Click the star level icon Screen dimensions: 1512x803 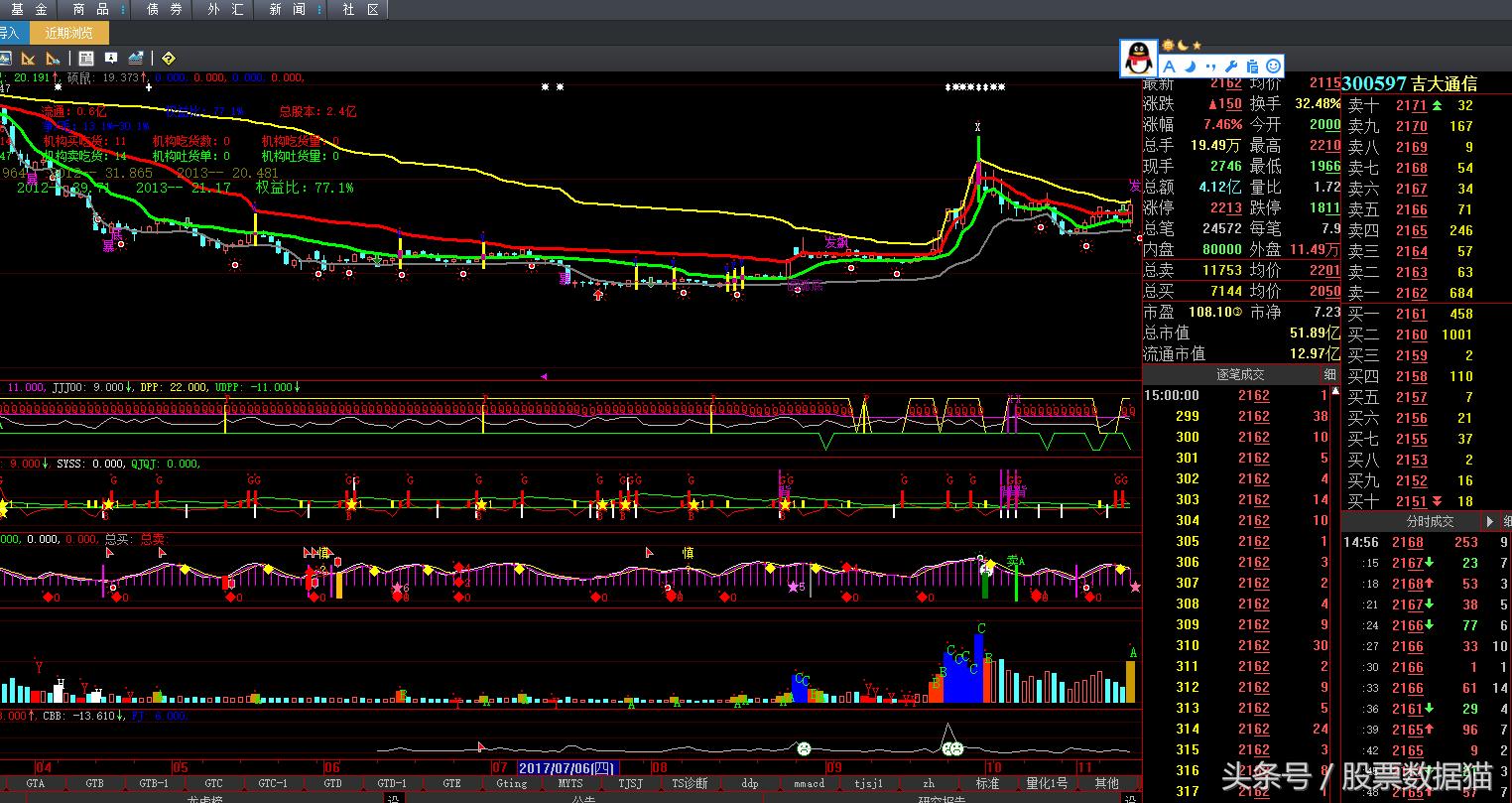coord(1197,46)
